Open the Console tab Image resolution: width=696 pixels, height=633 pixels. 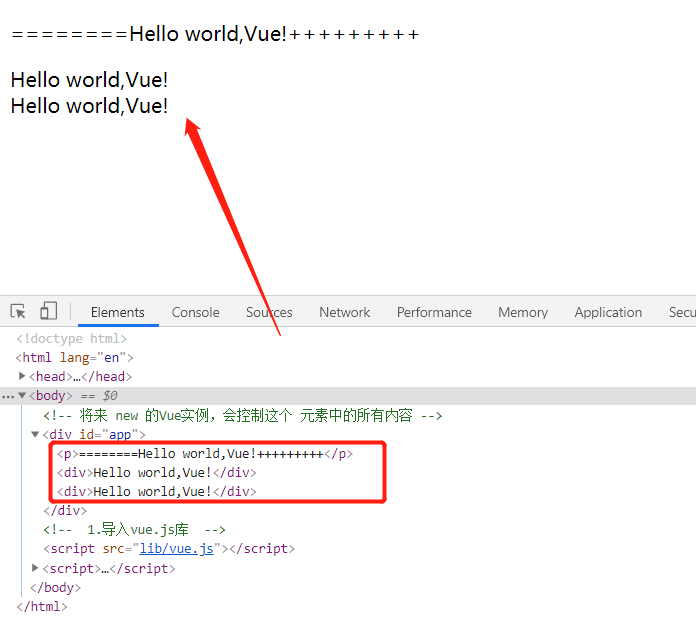pos(195,312)
